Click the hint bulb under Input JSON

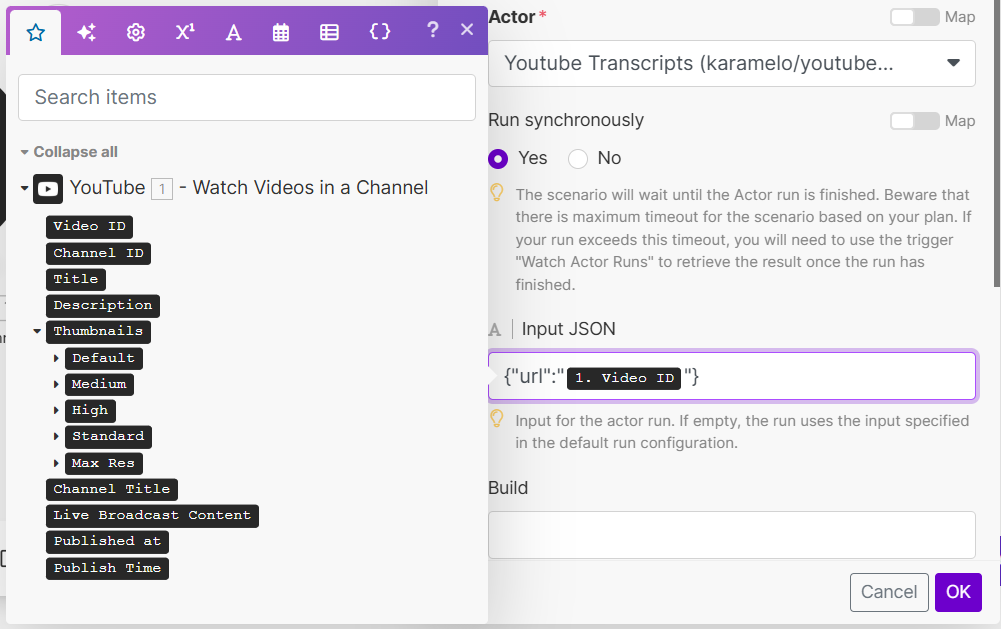(x=497, y=419)
